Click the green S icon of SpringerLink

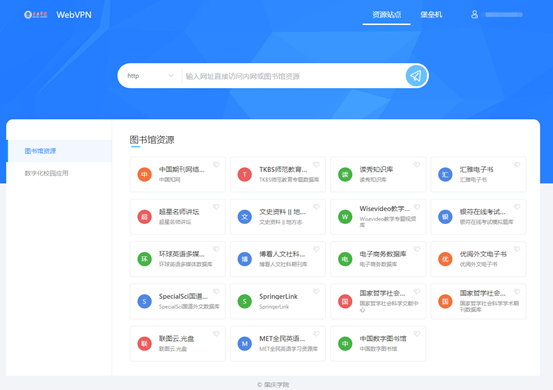coord(244,301)
